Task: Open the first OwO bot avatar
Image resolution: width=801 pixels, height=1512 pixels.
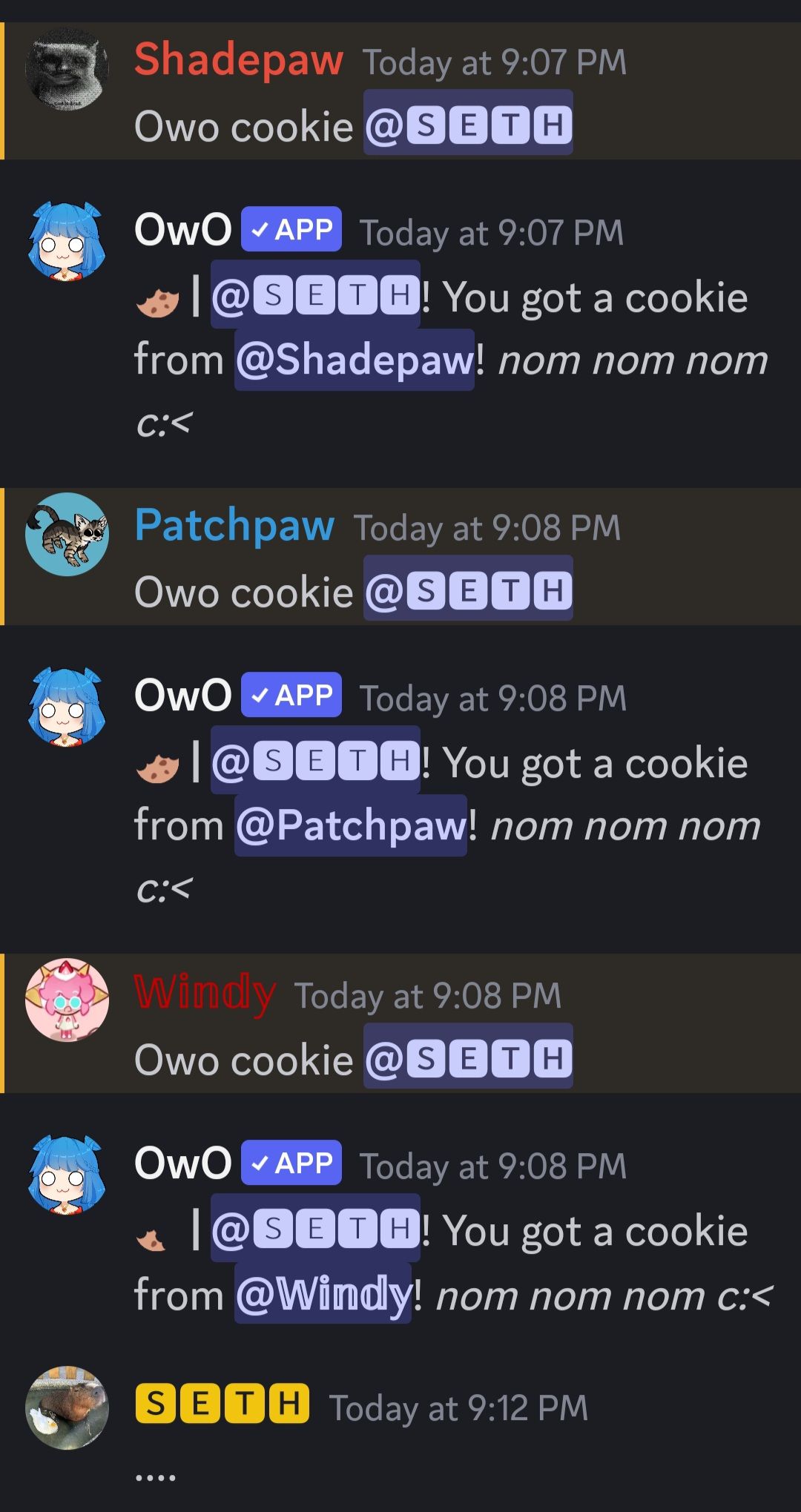Action: coord(67,240)
